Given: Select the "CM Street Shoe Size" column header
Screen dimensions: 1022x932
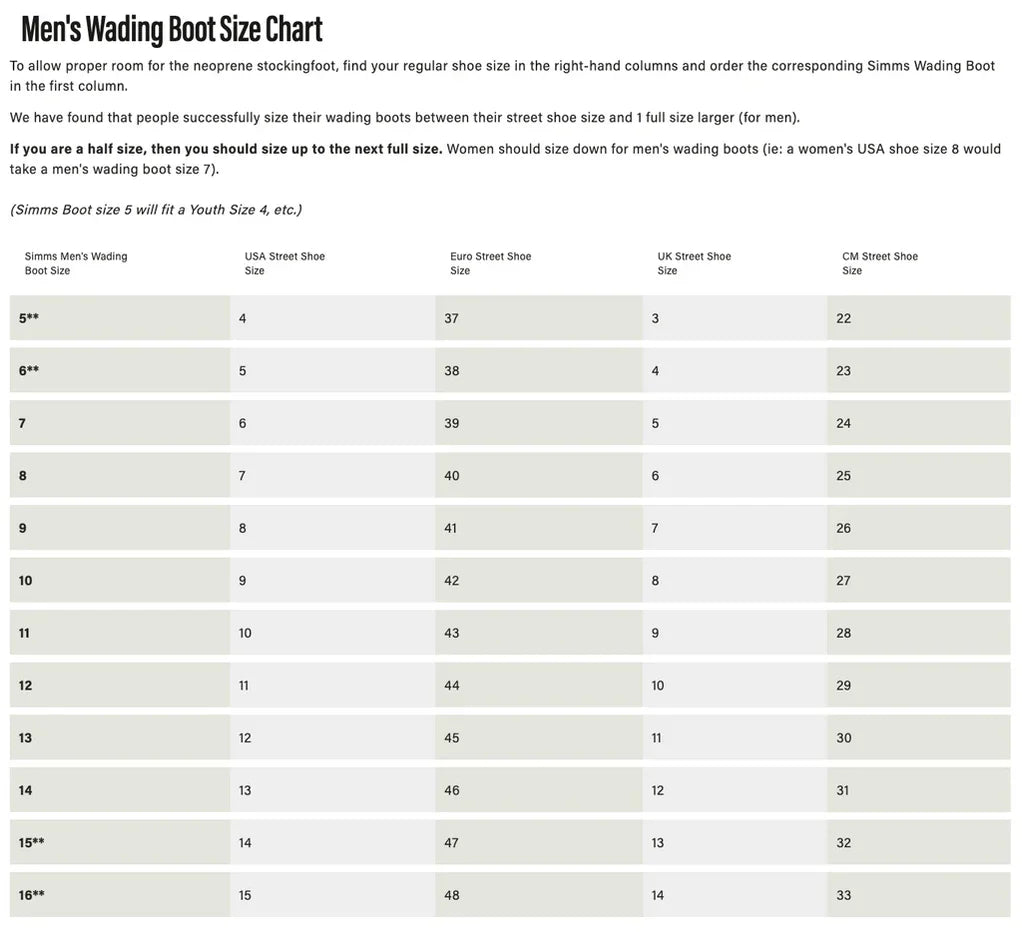Looking at the screenshot, I should pos(880,263).
